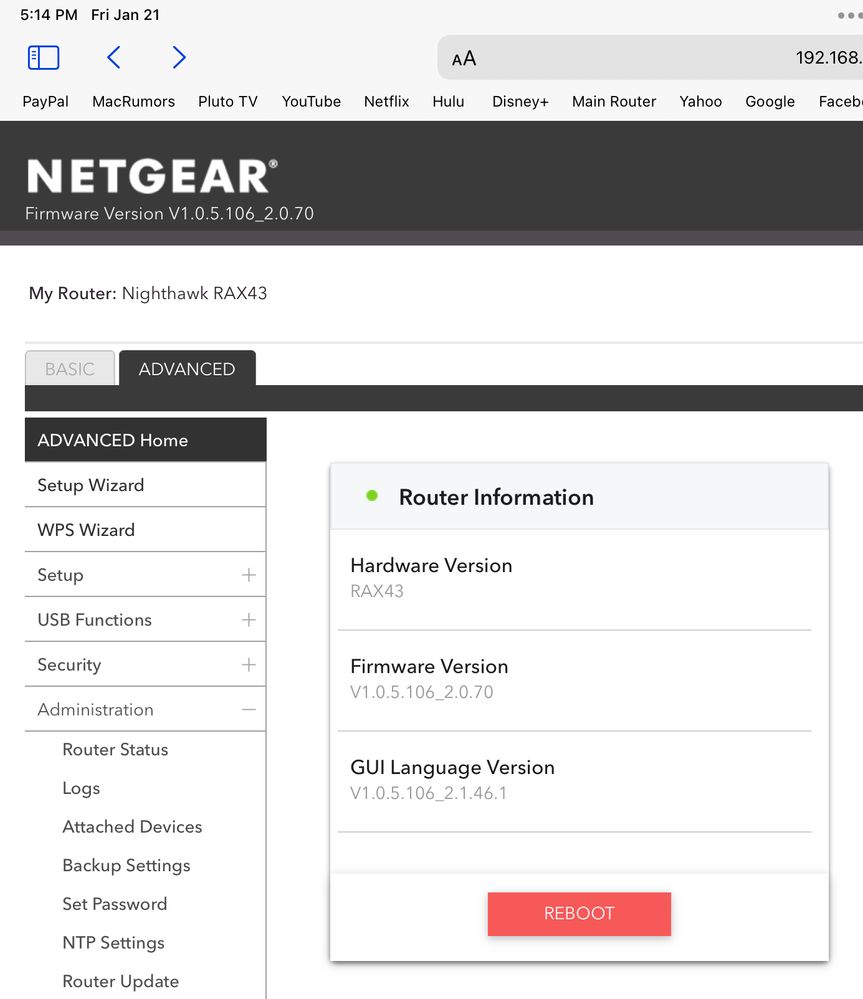This screenshot has width=863, height=999.
Task: Click GUI language value V1.0.5.106_2.1.46.1
Action: click(x=429, y=793)
